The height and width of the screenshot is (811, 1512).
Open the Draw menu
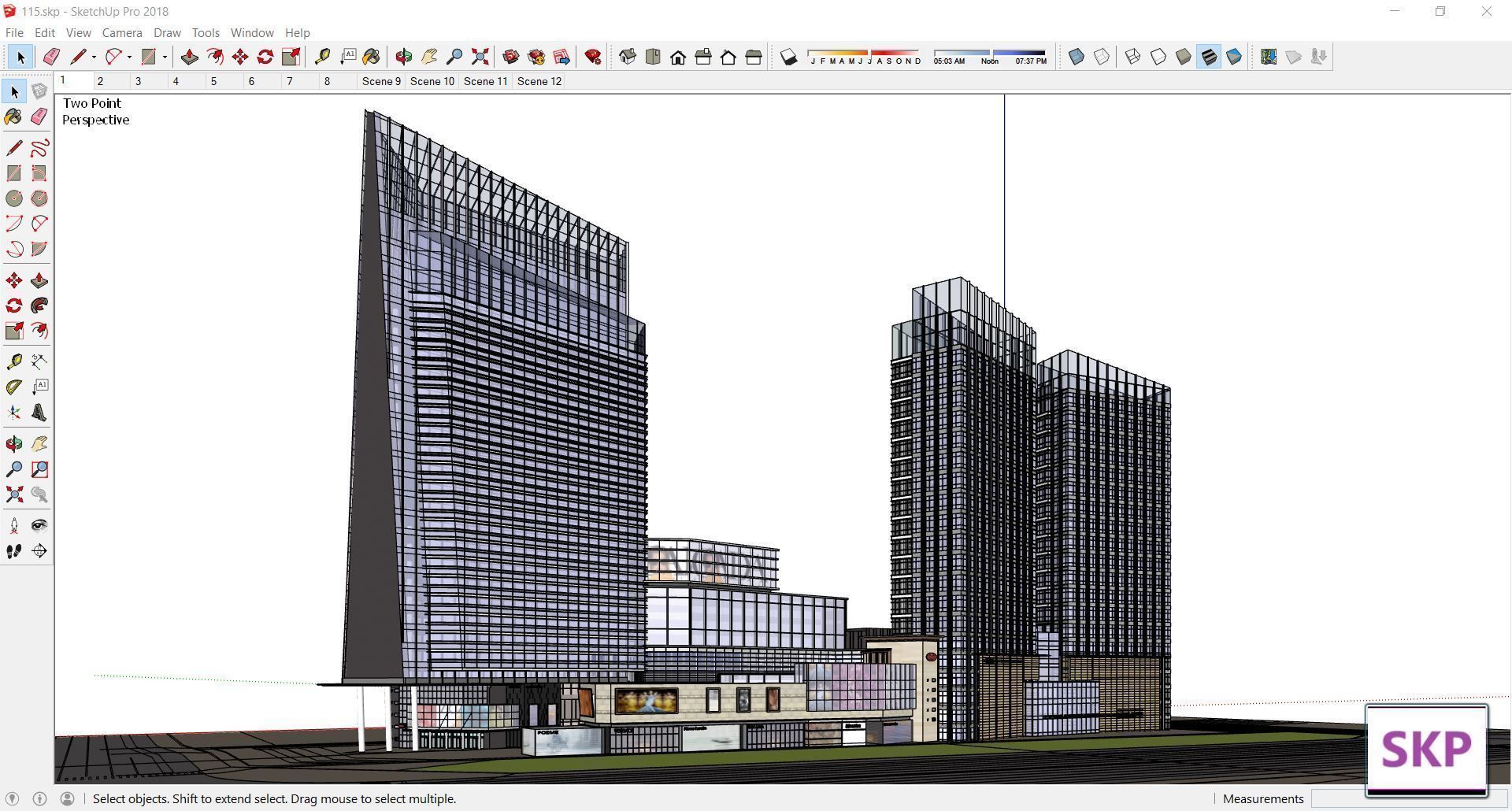click(x=167, y=32)
